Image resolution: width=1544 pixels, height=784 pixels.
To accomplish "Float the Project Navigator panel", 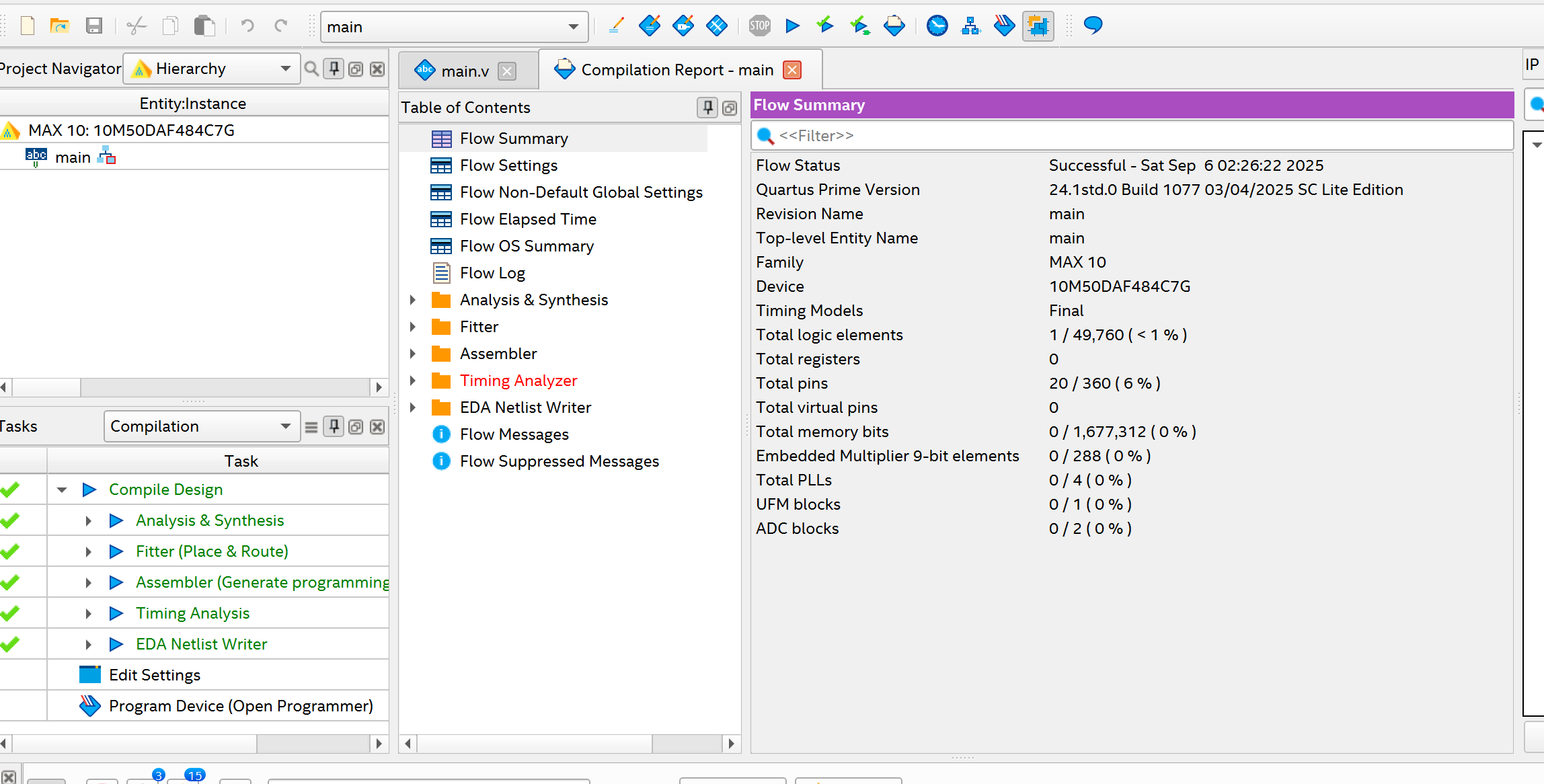I will (x=356, y=69).
